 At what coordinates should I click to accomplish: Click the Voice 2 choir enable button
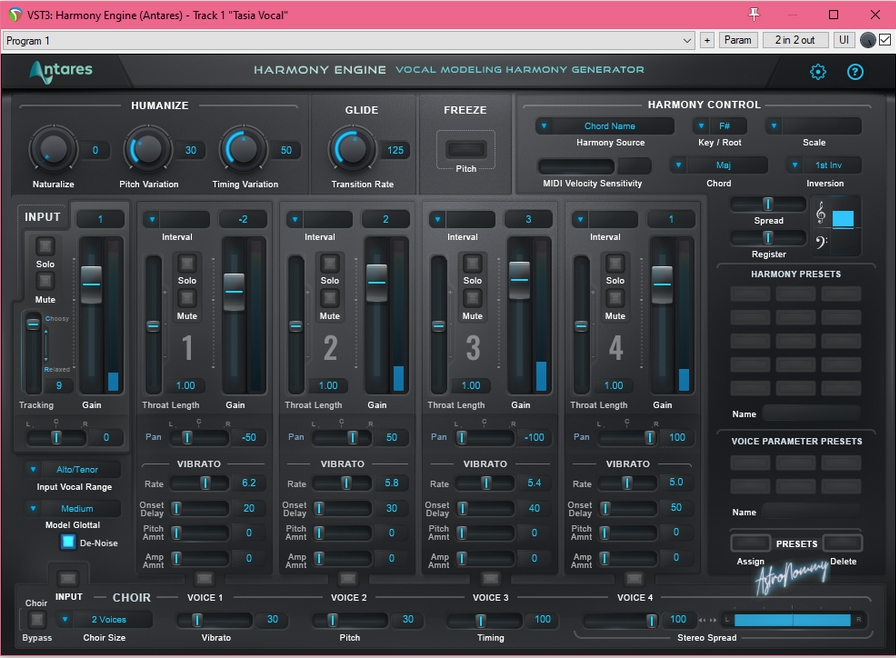click(x=347, y=579)
